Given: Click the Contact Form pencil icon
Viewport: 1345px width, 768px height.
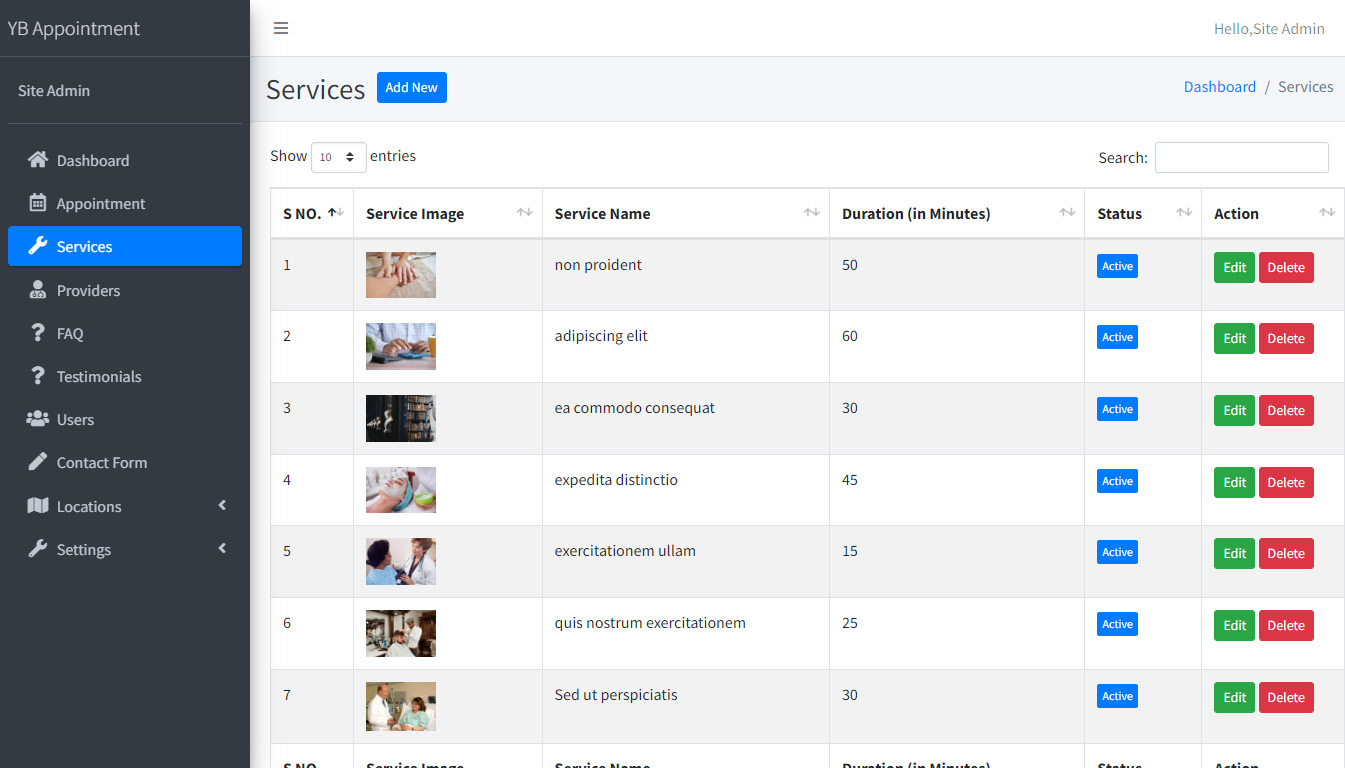Looking at the screenshot, I should (x=38, y=462).
